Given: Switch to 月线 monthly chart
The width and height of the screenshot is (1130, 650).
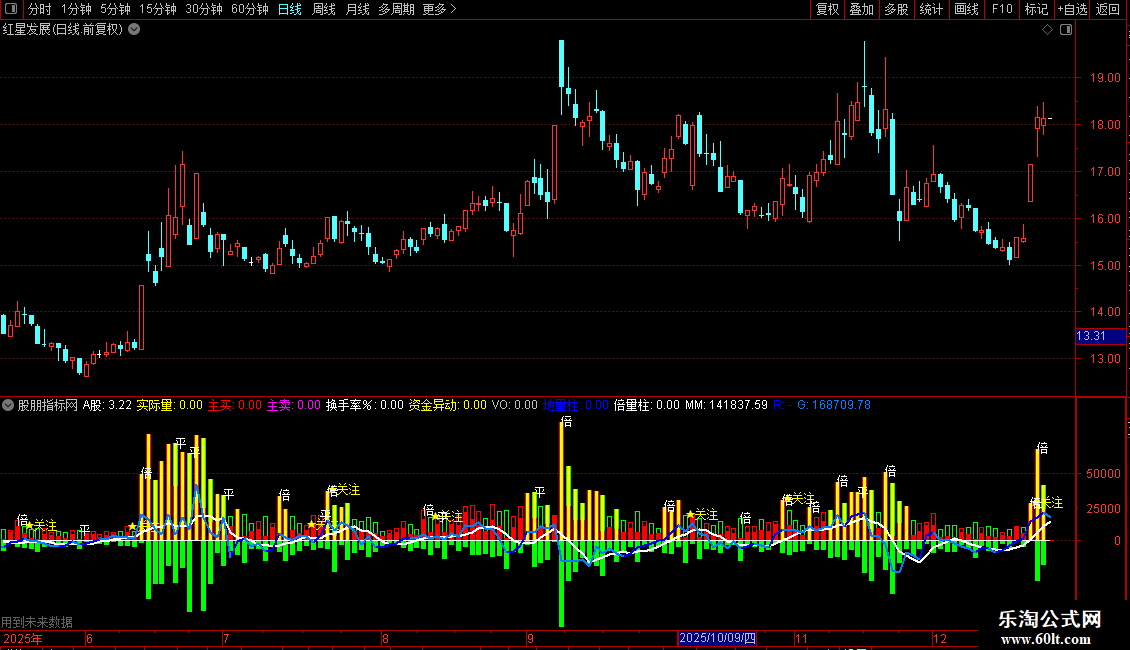Looking at the screenshot, I should tap(357, 9).
